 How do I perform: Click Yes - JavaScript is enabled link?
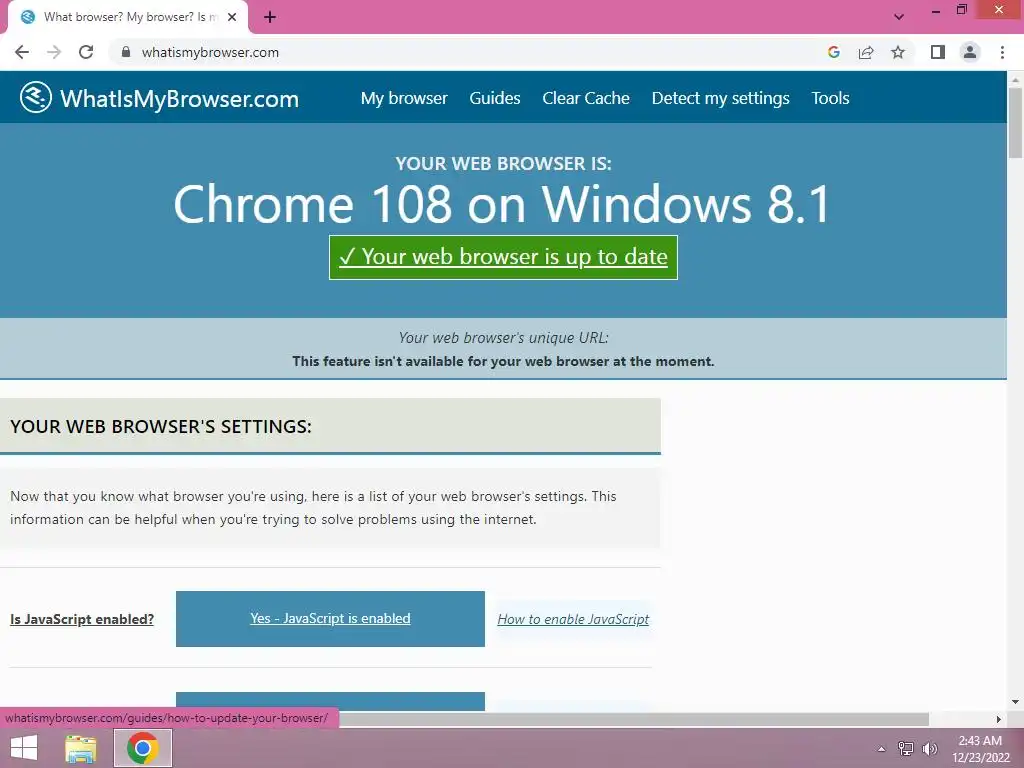click(330, 618)
